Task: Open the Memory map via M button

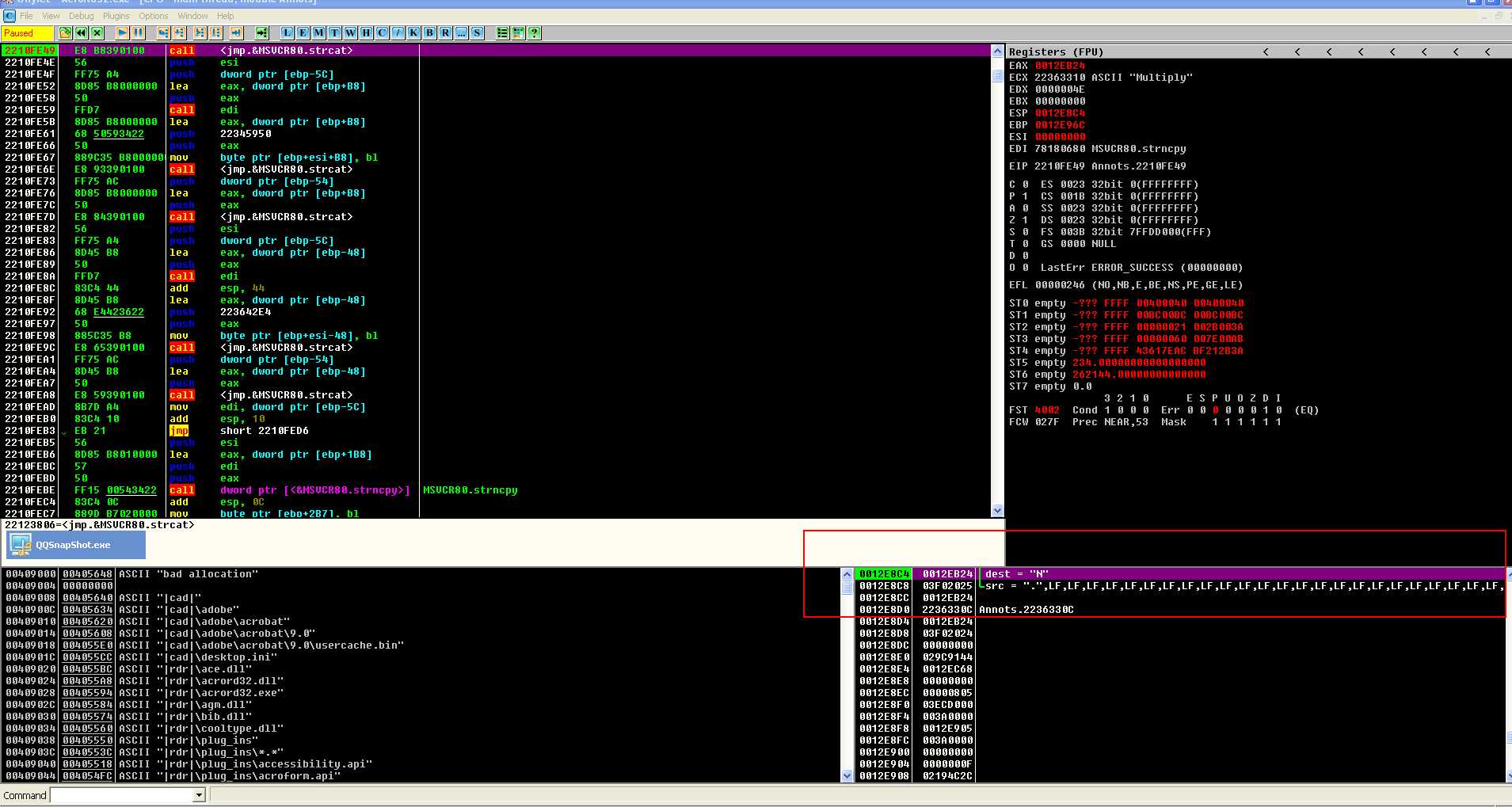Action: click(318, 32)
